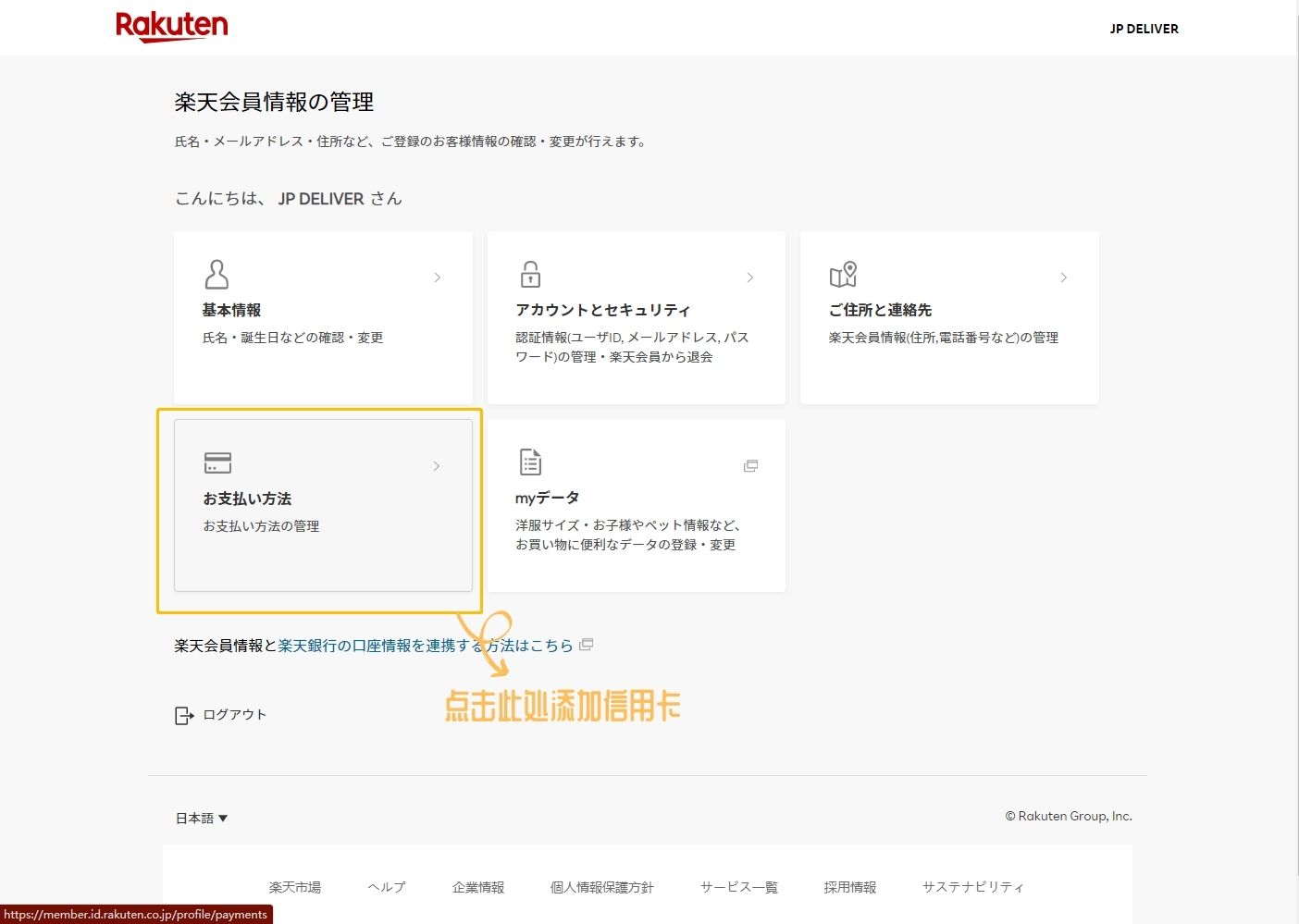Click the logout icon beside ログアウト

(184, 714)
